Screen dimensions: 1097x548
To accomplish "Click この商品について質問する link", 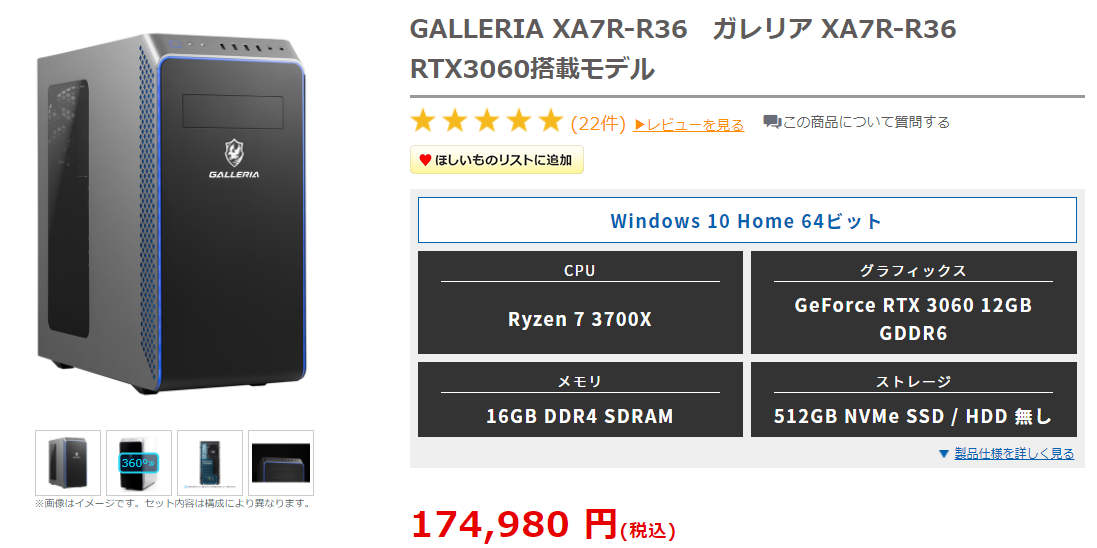I will [865, 122].
